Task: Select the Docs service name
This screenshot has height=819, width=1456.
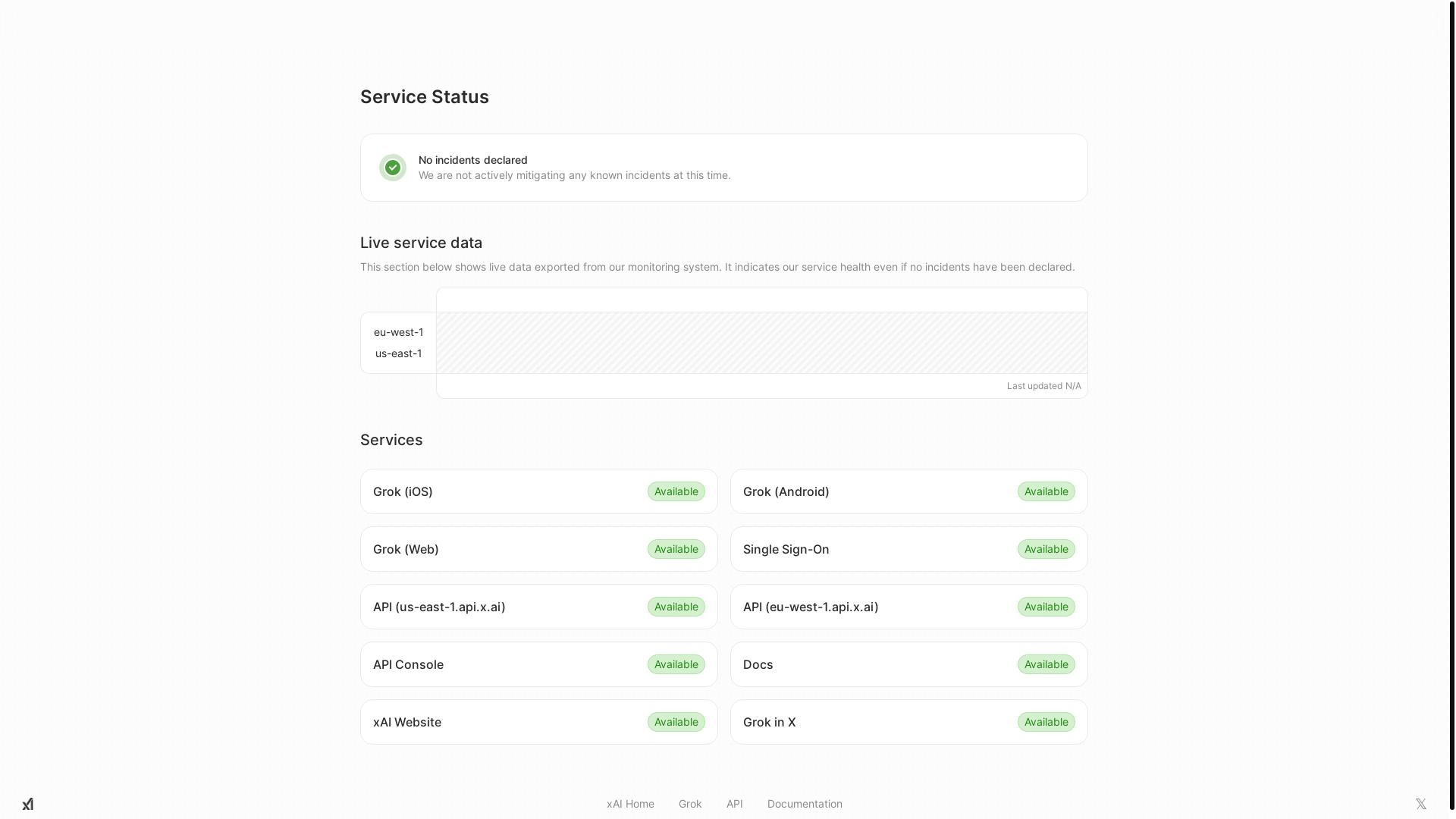Action: [x=758, y=664]
